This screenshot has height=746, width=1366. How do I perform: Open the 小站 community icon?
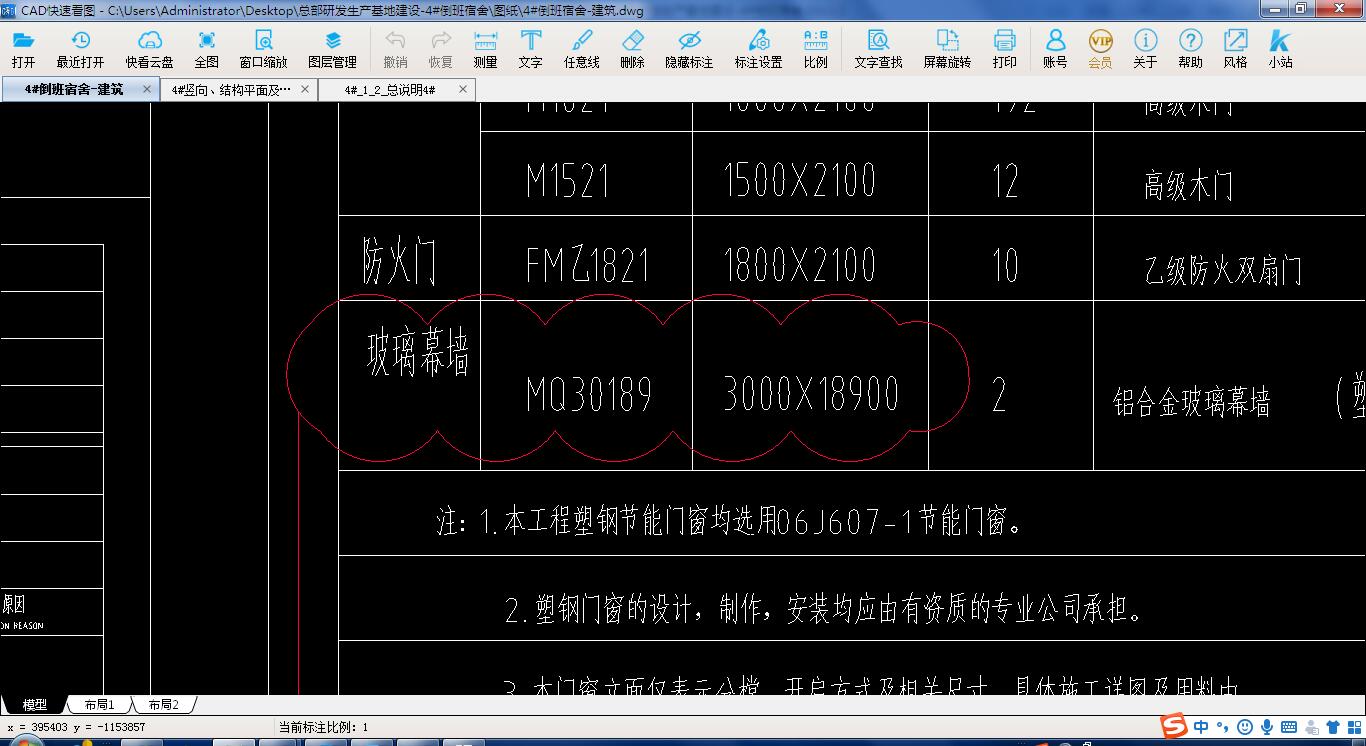[1280, 48]
